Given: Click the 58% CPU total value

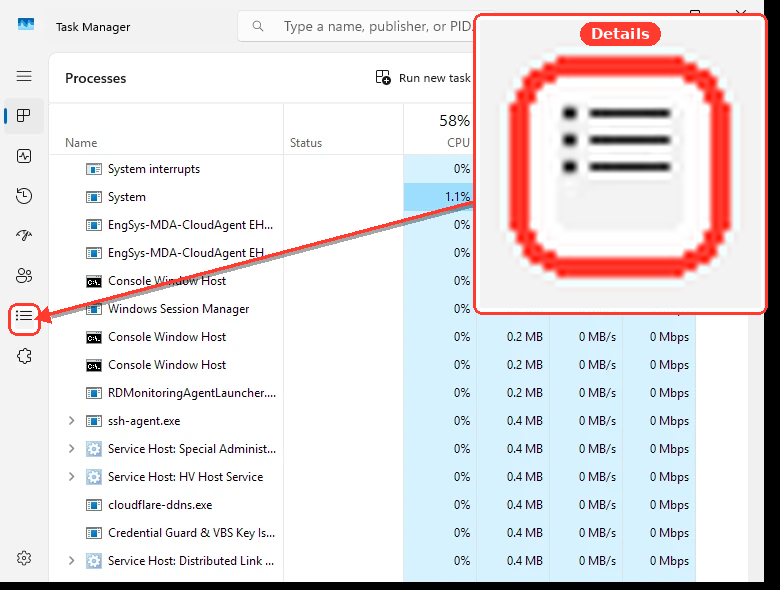Looking at the screenshot, I should click(x=454, y=120).
